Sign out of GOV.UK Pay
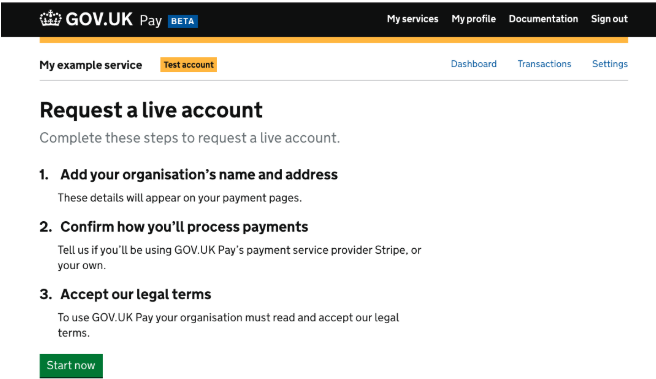This screenshot has height=379, width=656. [609, 19]
